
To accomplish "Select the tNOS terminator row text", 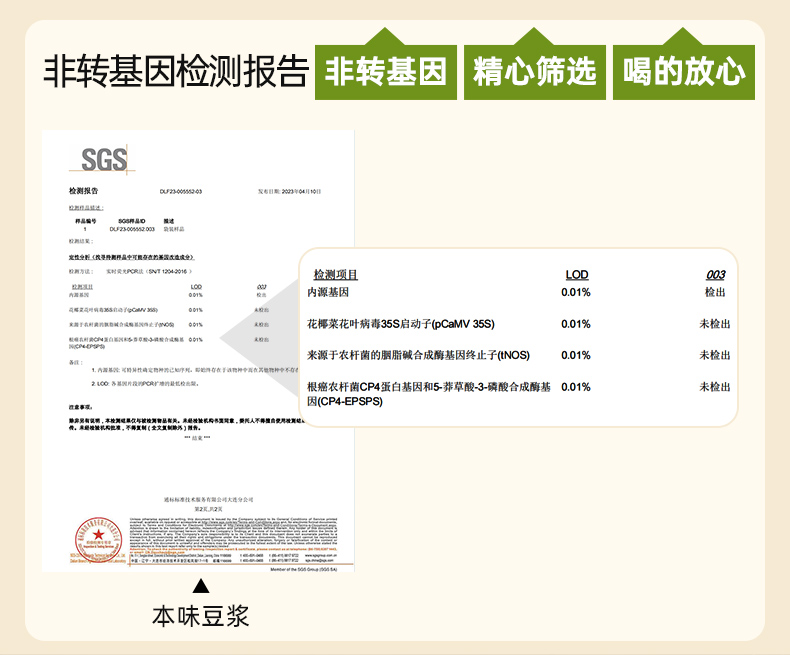I will tap(418, 355).
